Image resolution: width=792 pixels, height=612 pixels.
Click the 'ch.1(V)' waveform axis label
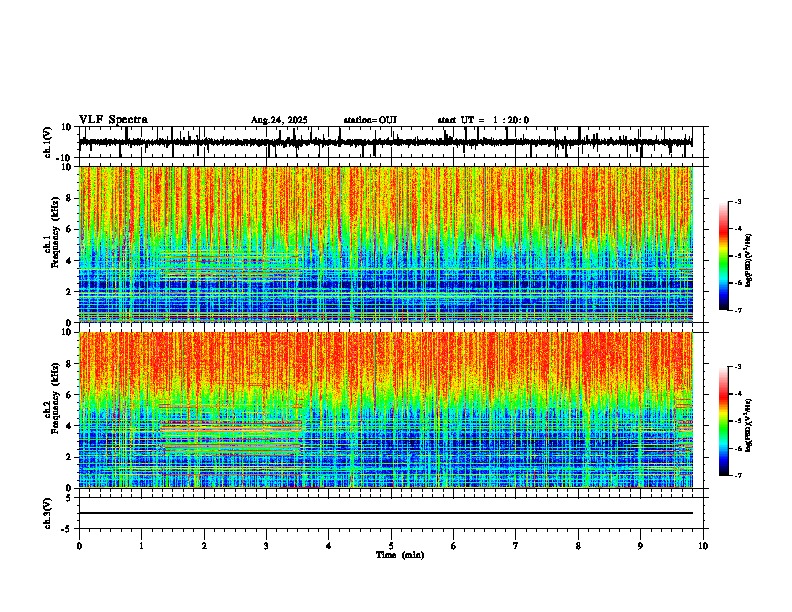tap(48, 142)
